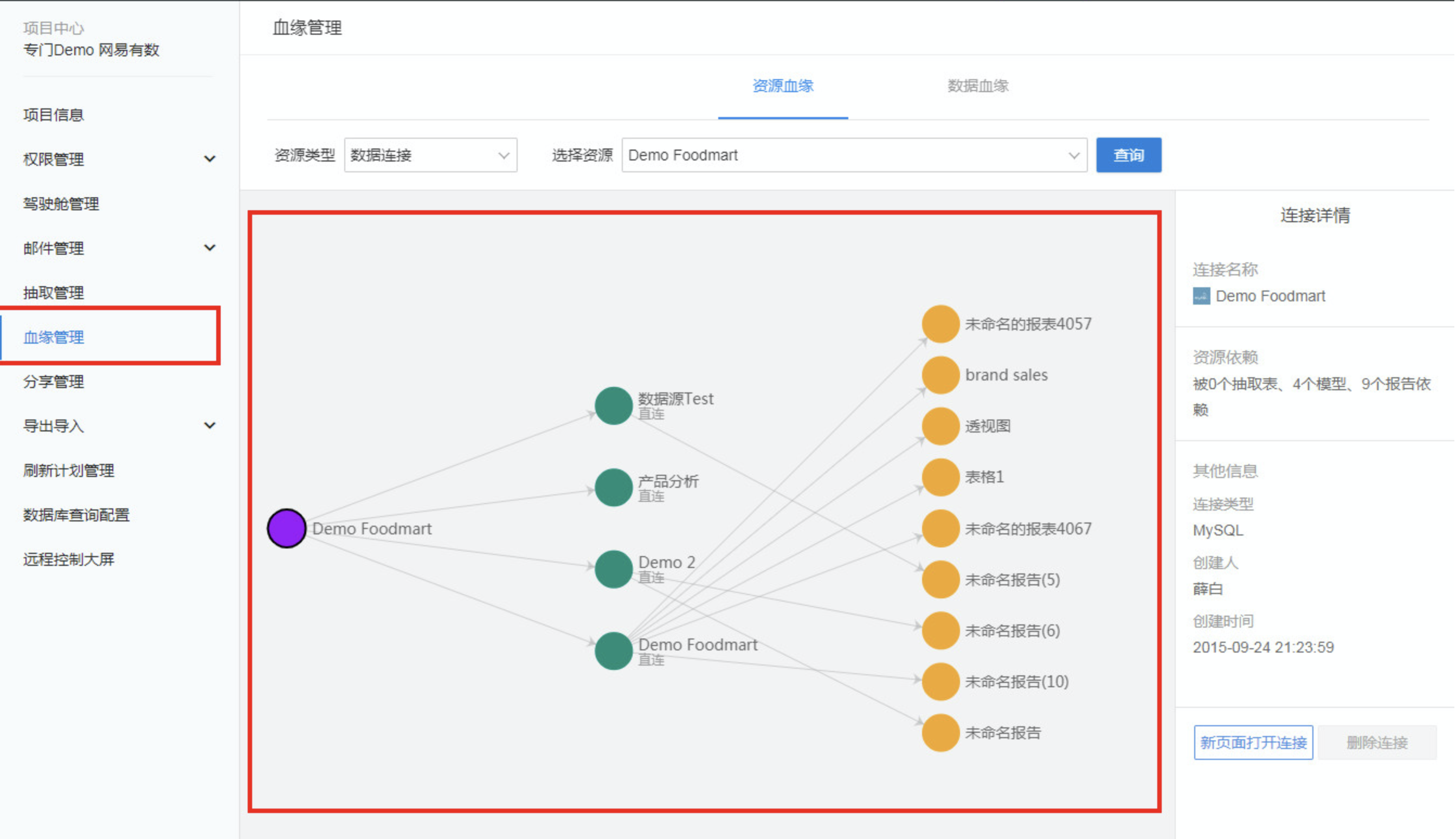Open 驾驶舱管理 in the sidebar
Image resolution: width=1456 pixels, height=839 pixels.
pos(61,203)
